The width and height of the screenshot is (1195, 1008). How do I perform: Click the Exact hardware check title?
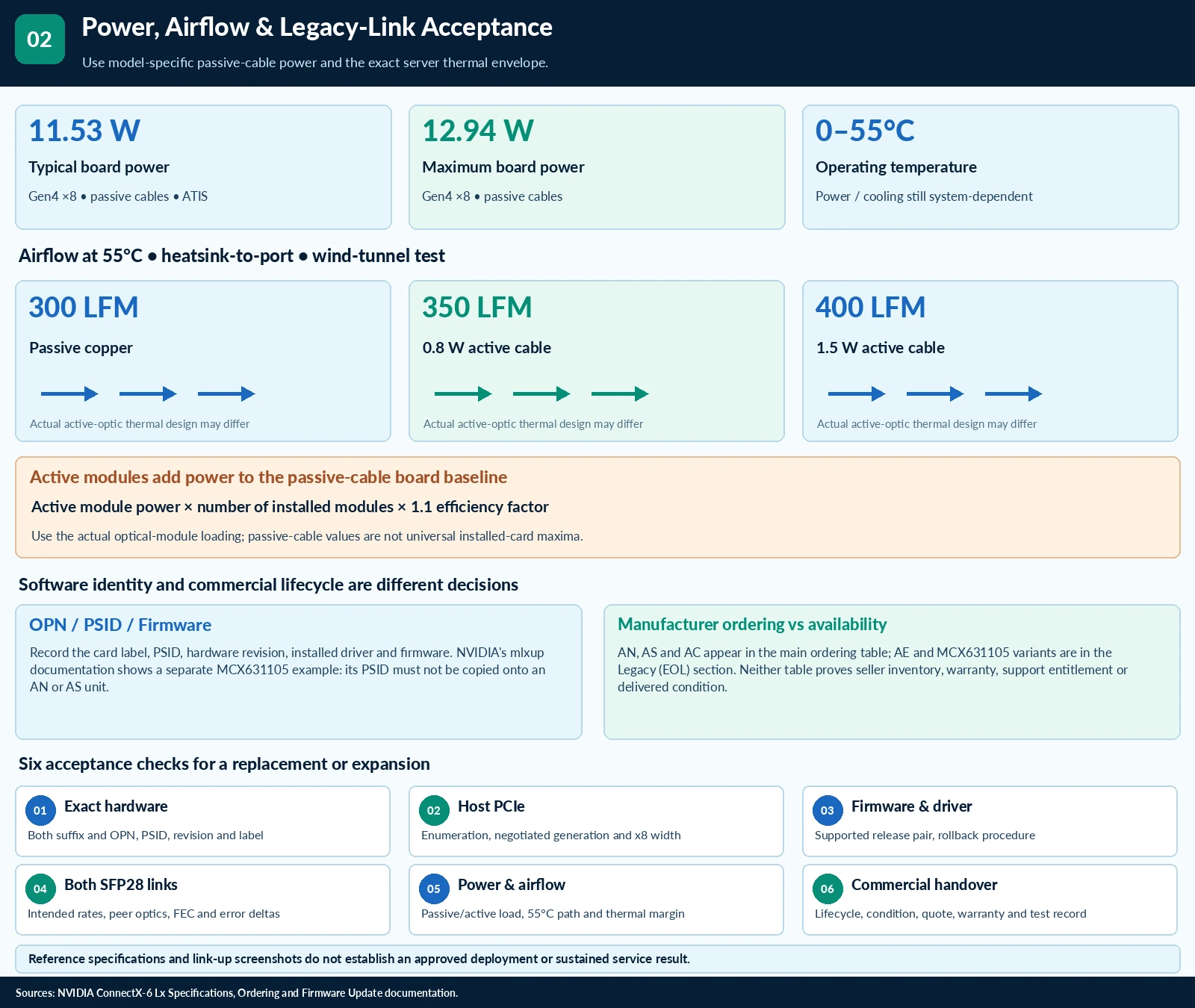point(116,806)
